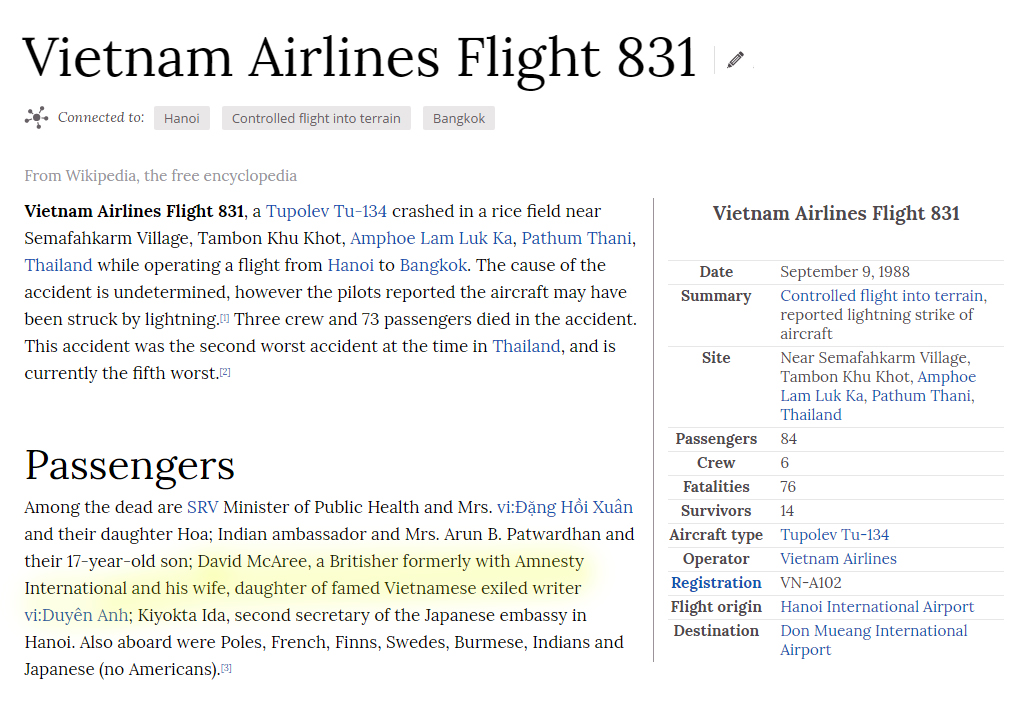
Task: Open Don Mueang International Airport link
Action: (x=874, y=640)
